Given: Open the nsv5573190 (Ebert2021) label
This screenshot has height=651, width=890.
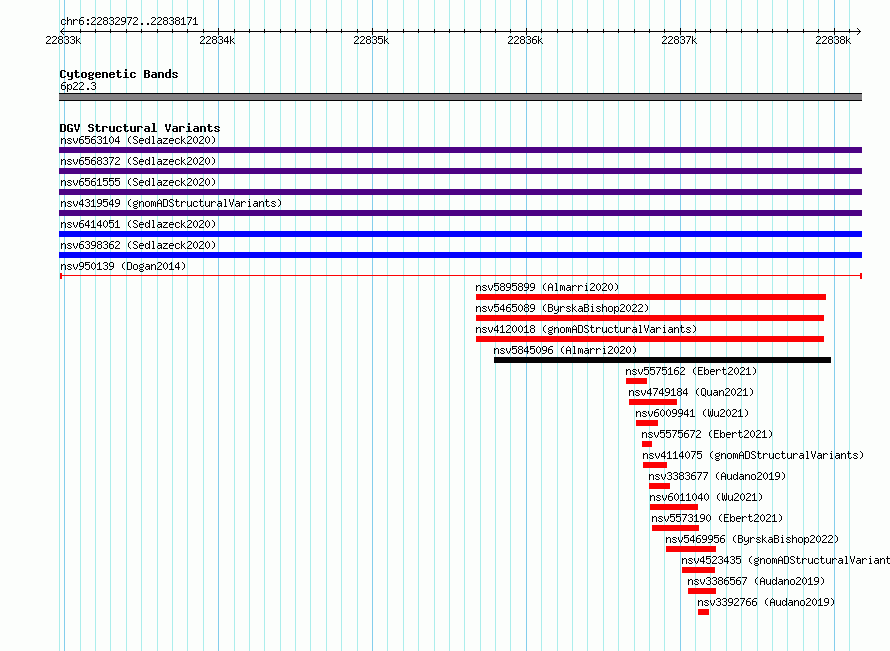Looking at the screenshot, I should coord(717,518).
